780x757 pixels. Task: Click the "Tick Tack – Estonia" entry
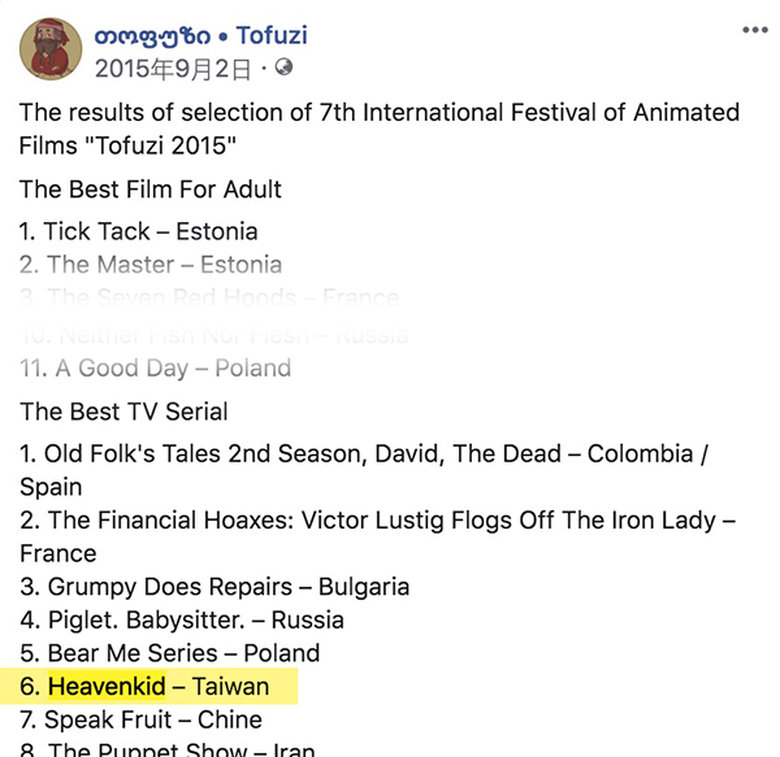(138, 231)
